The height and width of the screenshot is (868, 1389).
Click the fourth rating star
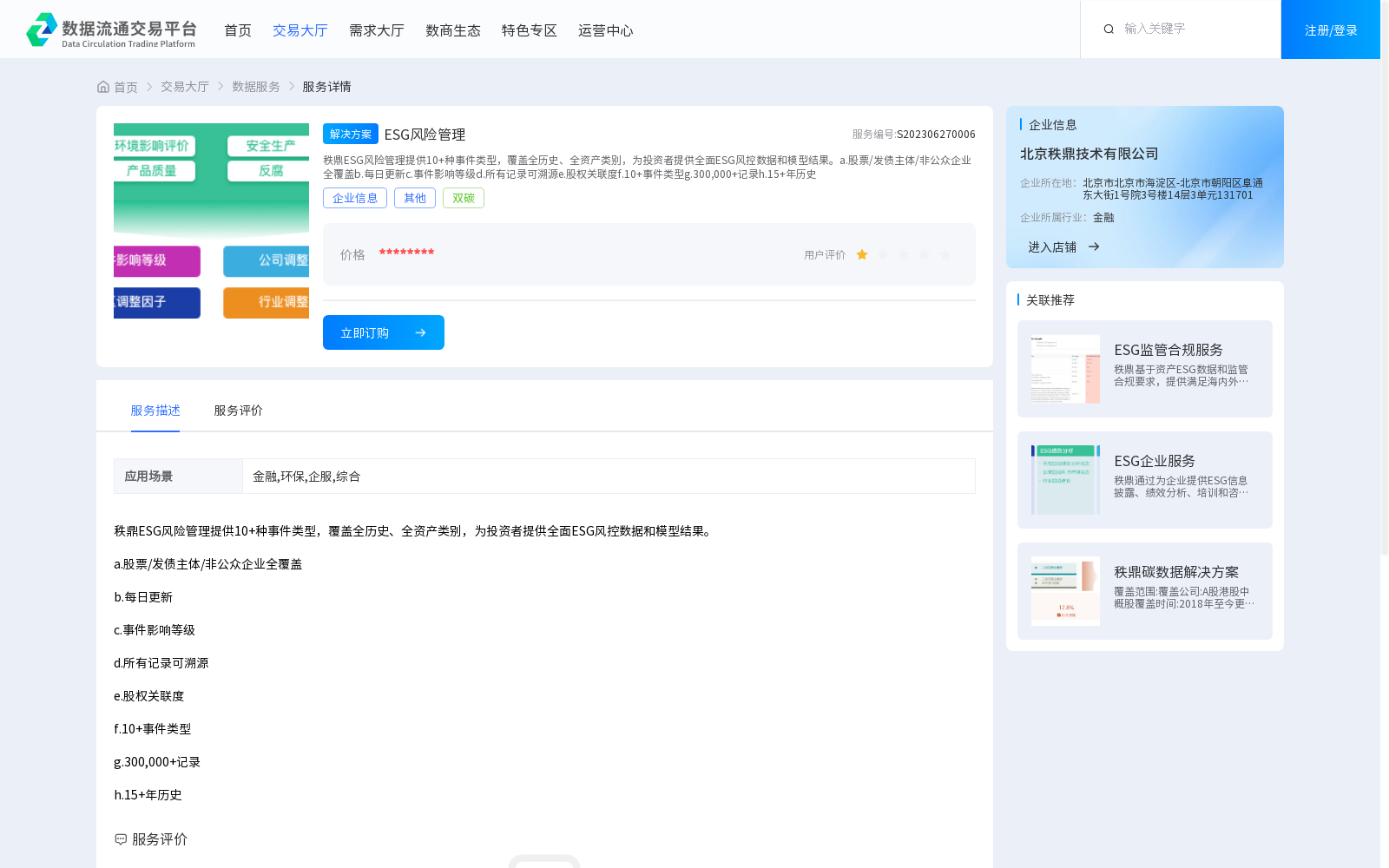(925, 254)
